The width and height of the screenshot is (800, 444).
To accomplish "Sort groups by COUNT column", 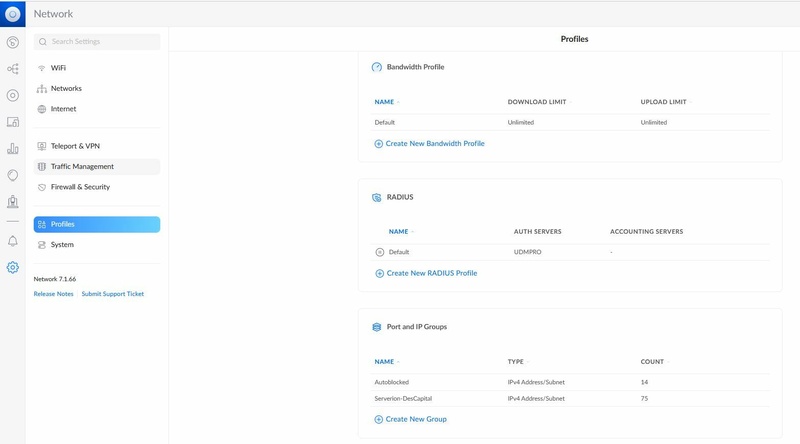I will point(652,362).
